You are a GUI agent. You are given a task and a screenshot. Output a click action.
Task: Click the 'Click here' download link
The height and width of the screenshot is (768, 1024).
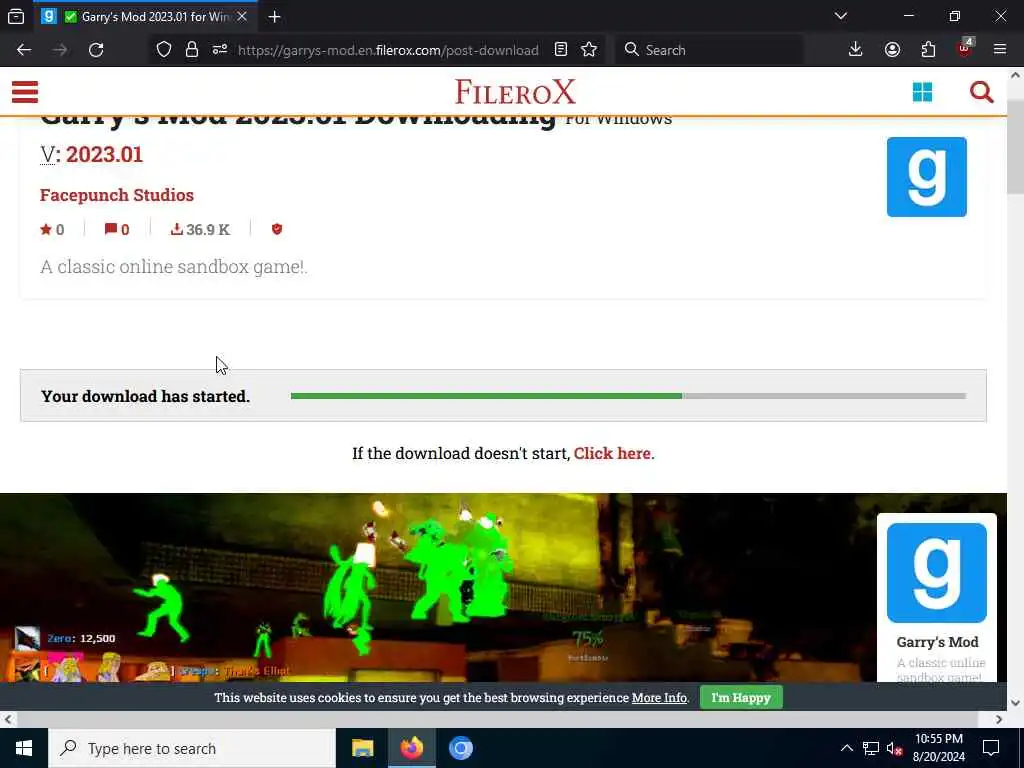click(x=612, y=453)
